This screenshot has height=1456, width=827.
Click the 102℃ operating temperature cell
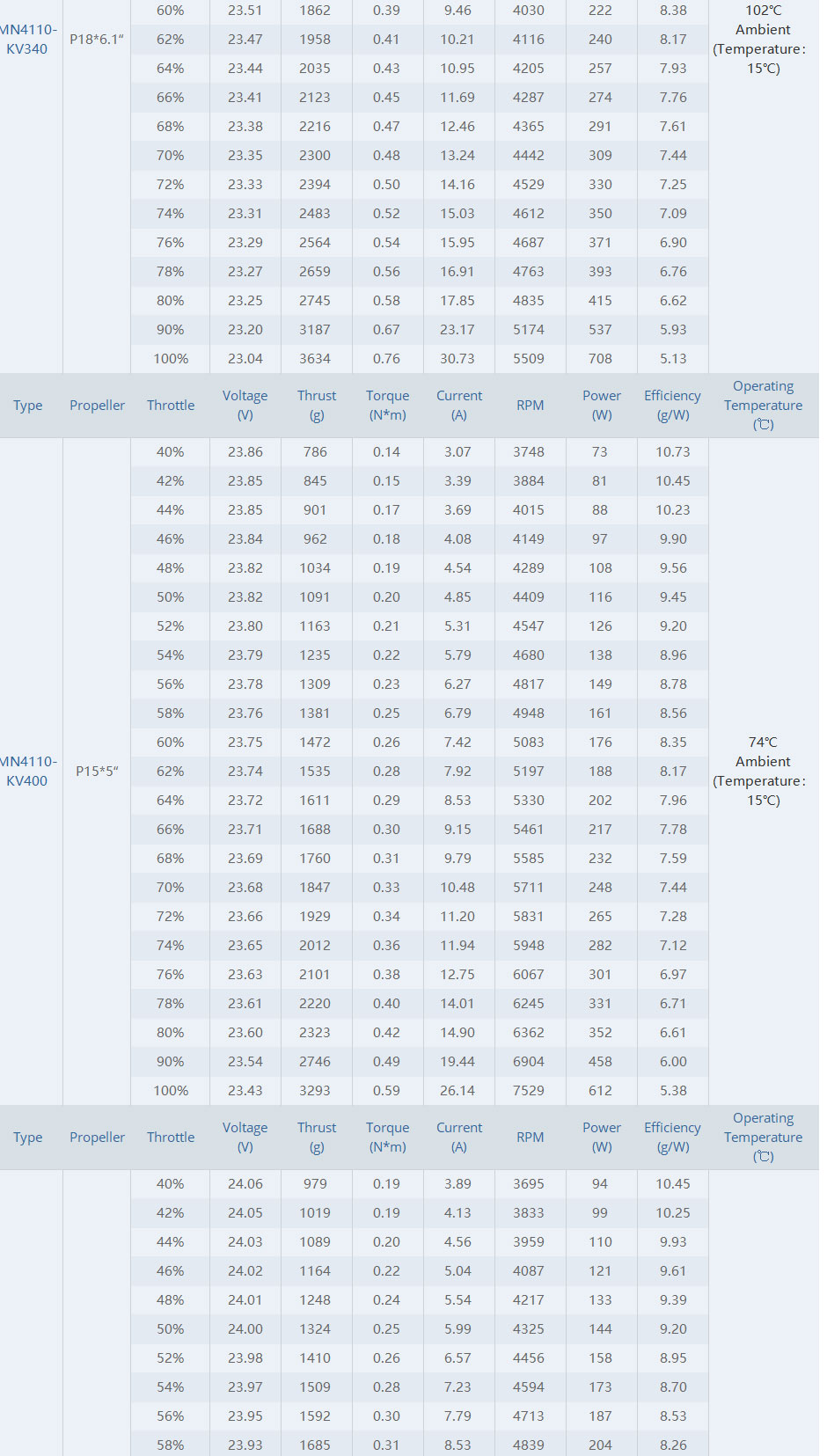coord(763,40)
